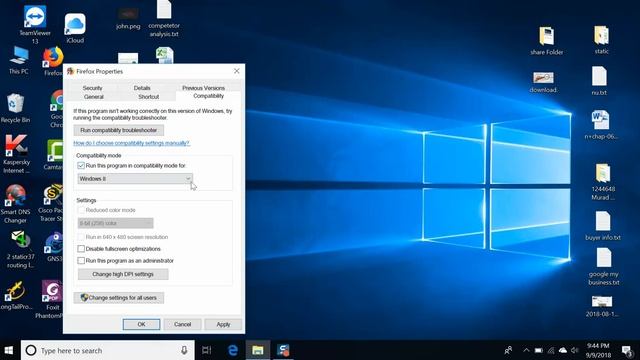
Task: Select the Cisco Packet Tracer shortcut
Action: tap(53, 195)
